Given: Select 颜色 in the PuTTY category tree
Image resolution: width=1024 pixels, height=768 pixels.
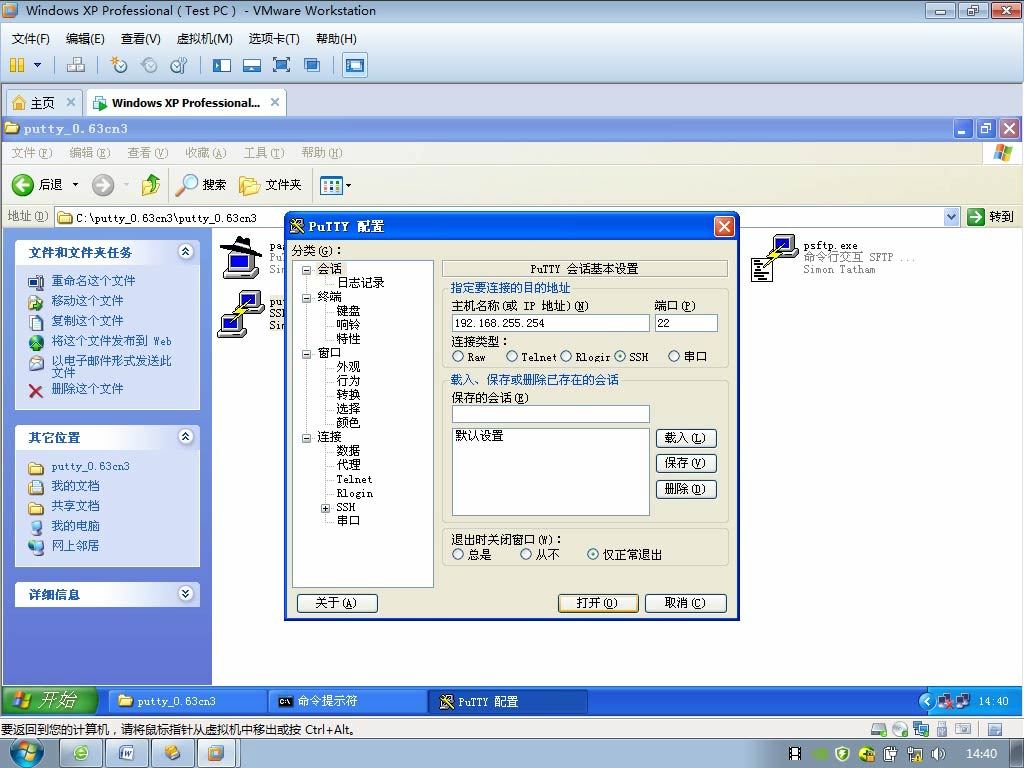Looking at the screenshot, I should pos(348,423).
